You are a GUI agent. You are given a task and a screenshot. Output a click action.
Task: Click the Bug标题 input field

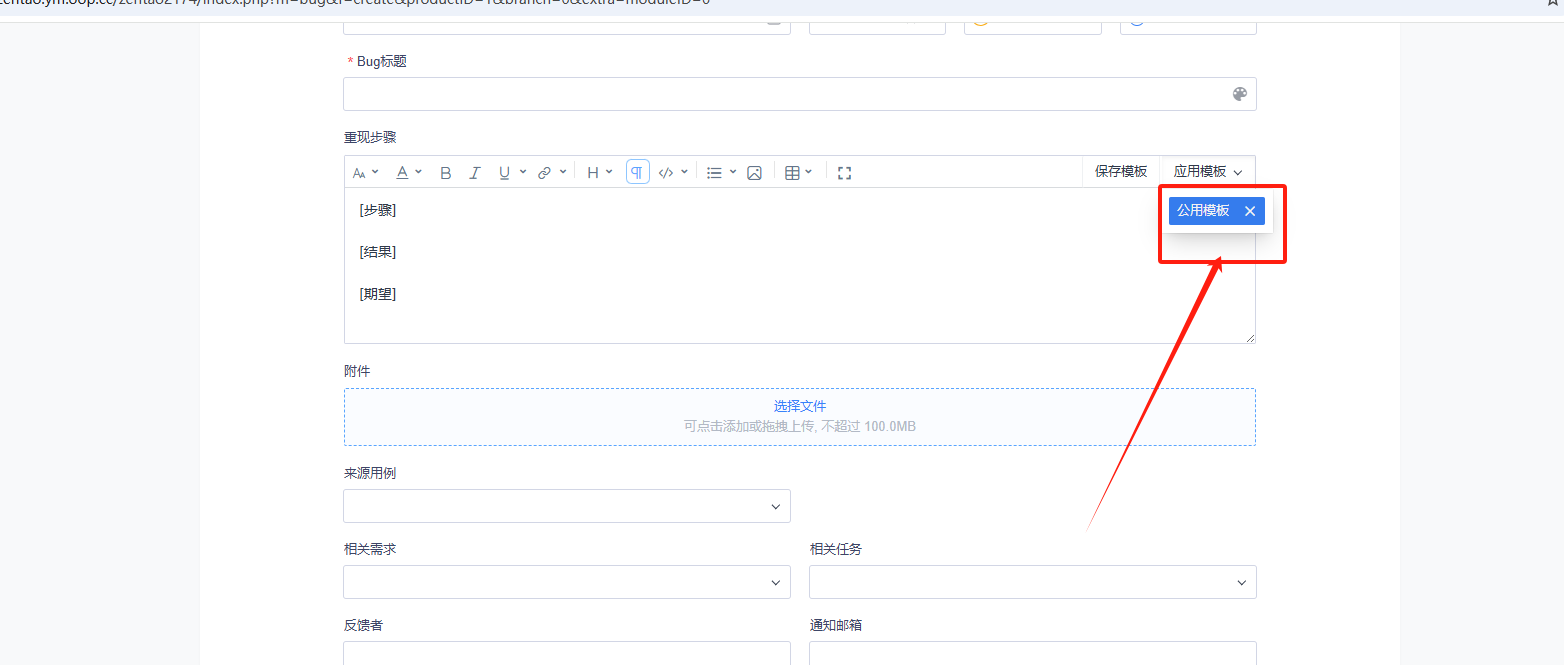[800, 94]
